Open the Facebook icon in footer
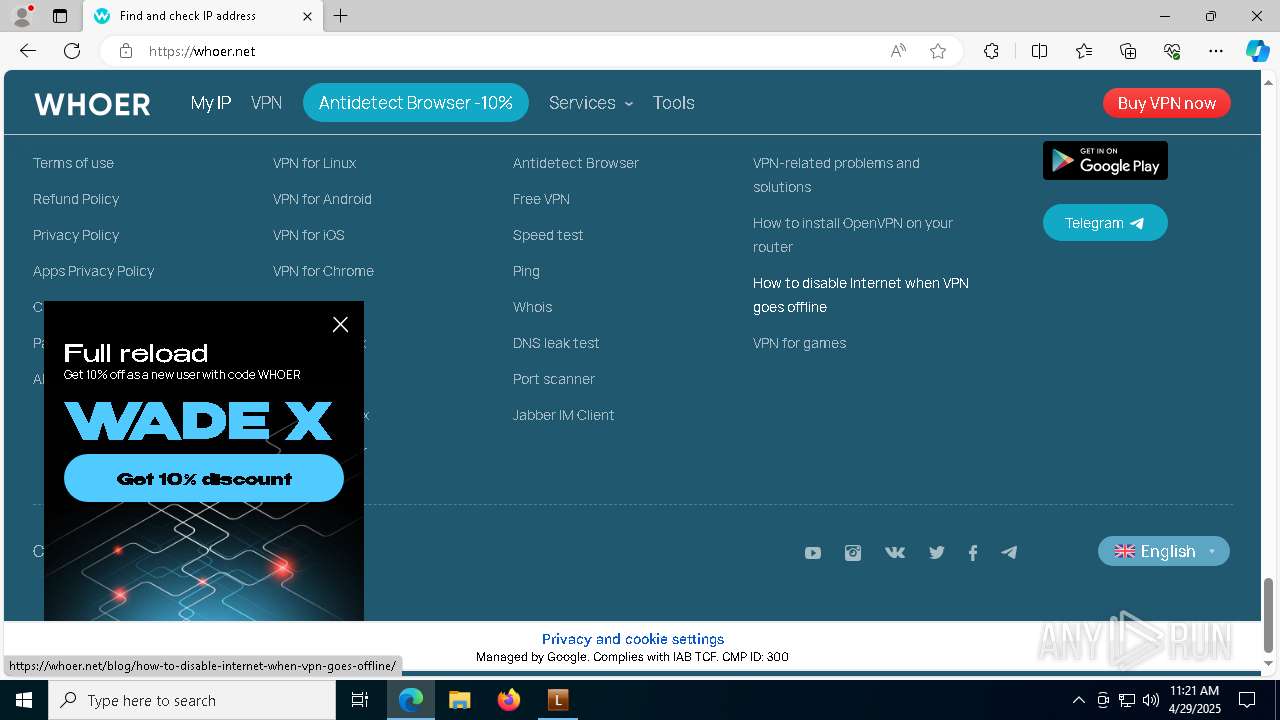 pos(973,553)
